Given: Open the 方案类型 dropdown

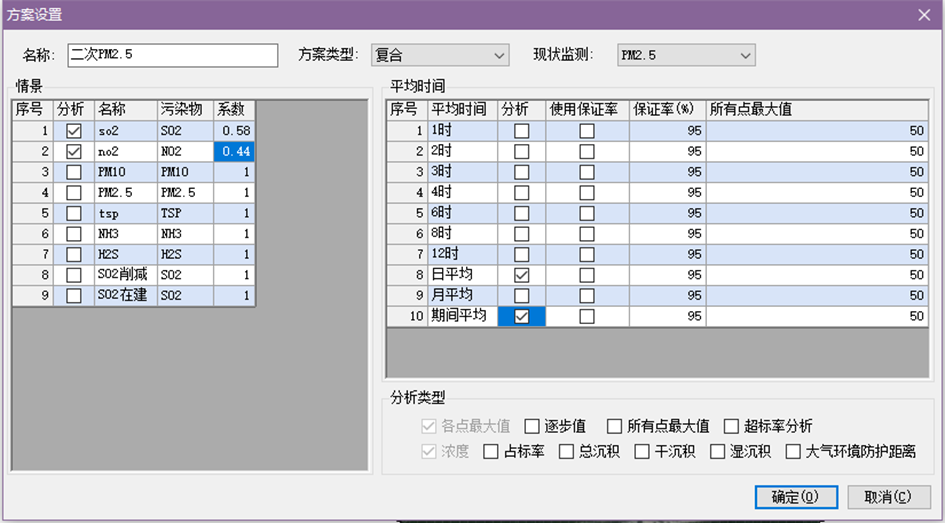Looking at the screenshot, I should [440, 55].
